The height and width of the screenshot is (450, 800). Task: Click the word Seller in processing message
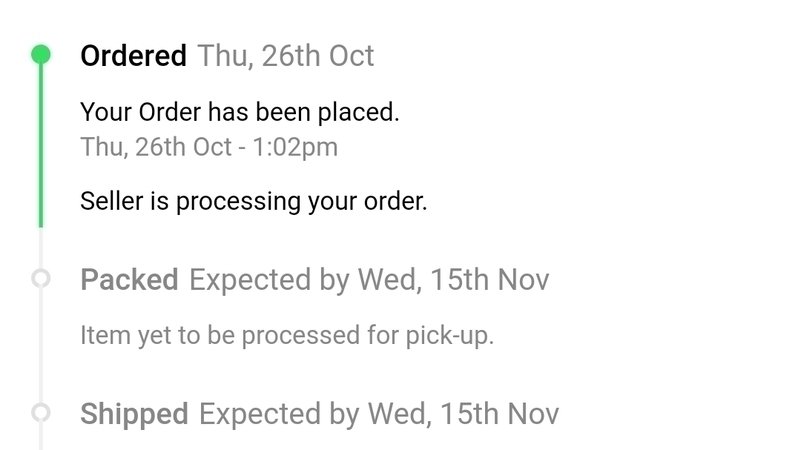[x=112, y=201]
